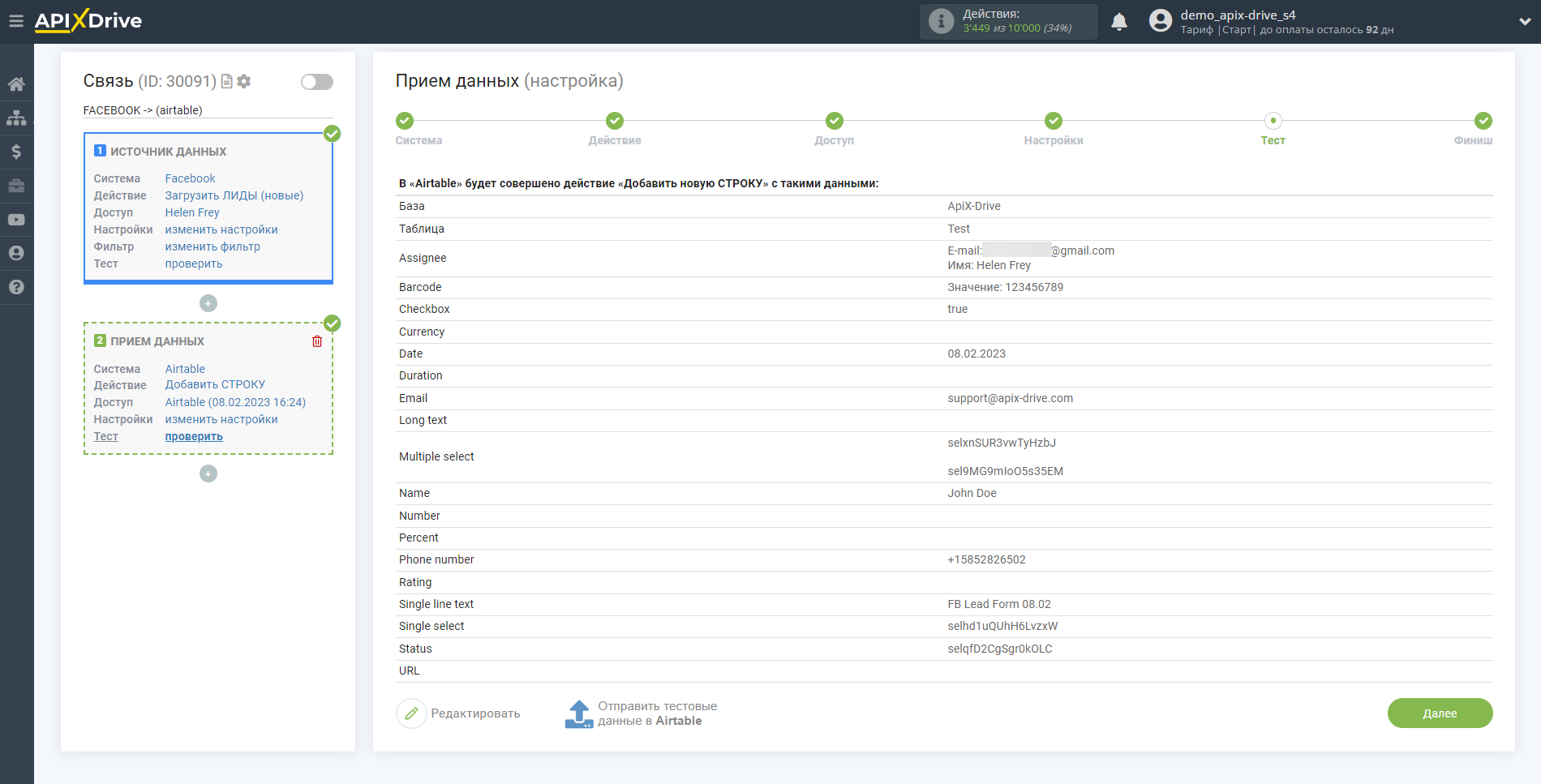The width and height of the screenshot is (1541, 784).
Task: Click Airtable (08.02.2023 16:24) access link
Action: pyautogui.click(x=235, y=402)
